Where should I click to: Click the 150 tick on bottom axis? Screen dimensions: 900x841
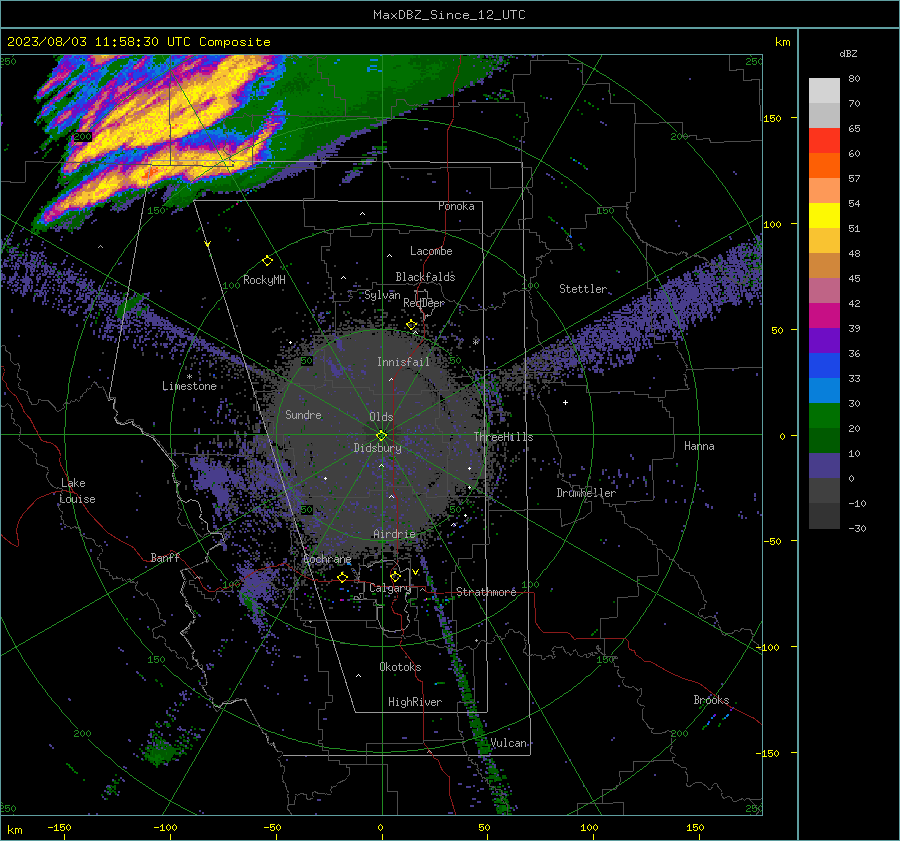pyautogui.click(x=695, y=827)
